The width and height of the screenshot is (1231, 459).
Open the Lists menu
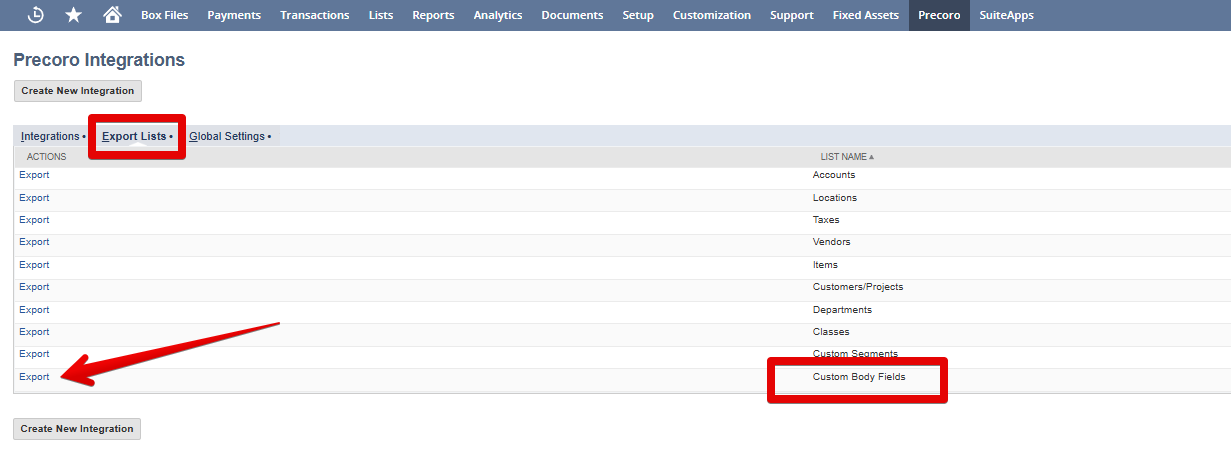click(381, 15)
